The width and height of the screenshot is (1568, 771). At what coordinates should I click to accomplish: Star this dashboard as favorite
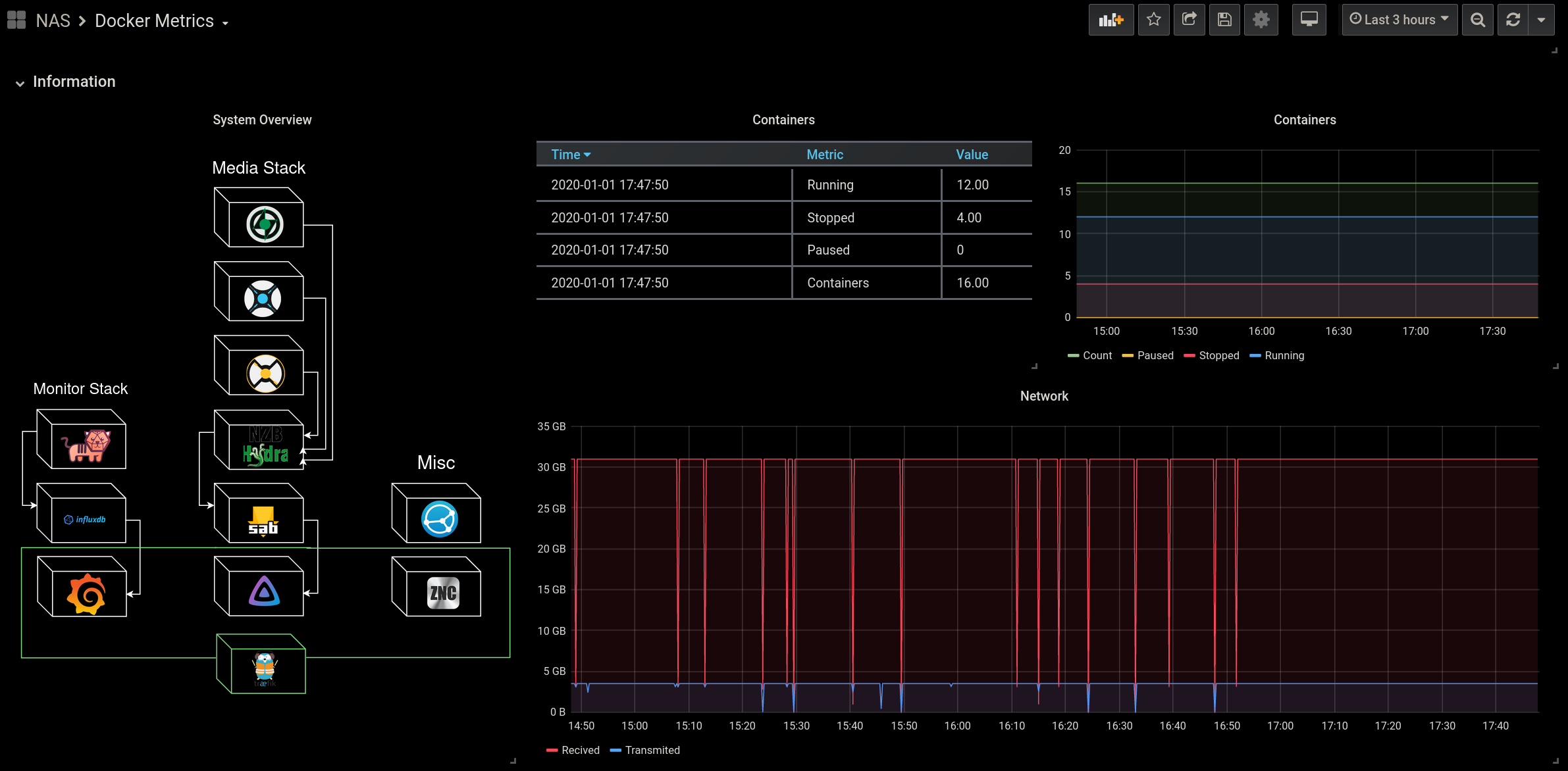pyautogui.click(x=1153, y=20)
